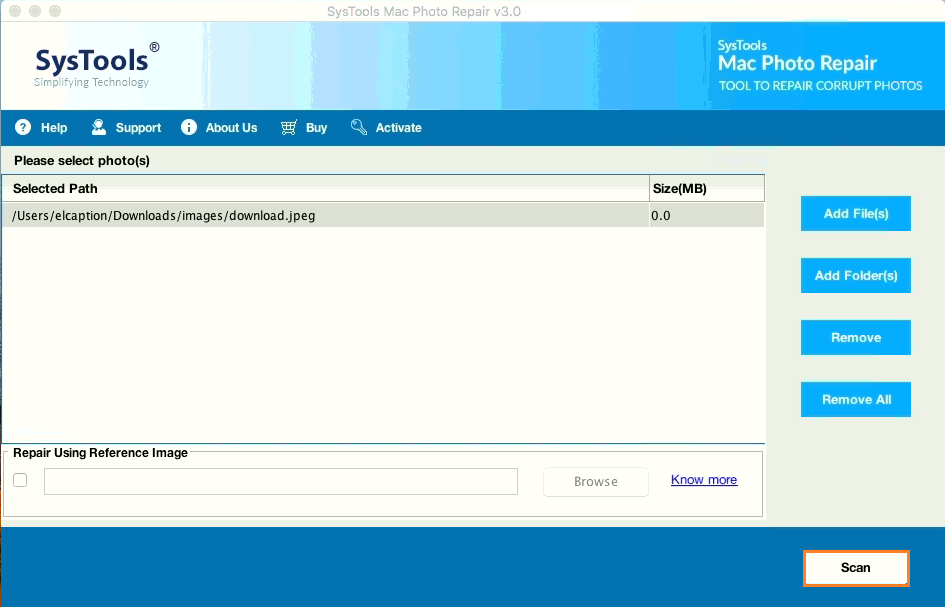Start the Scan button
The image size is (945, 607).
click(x=856, y=568)
